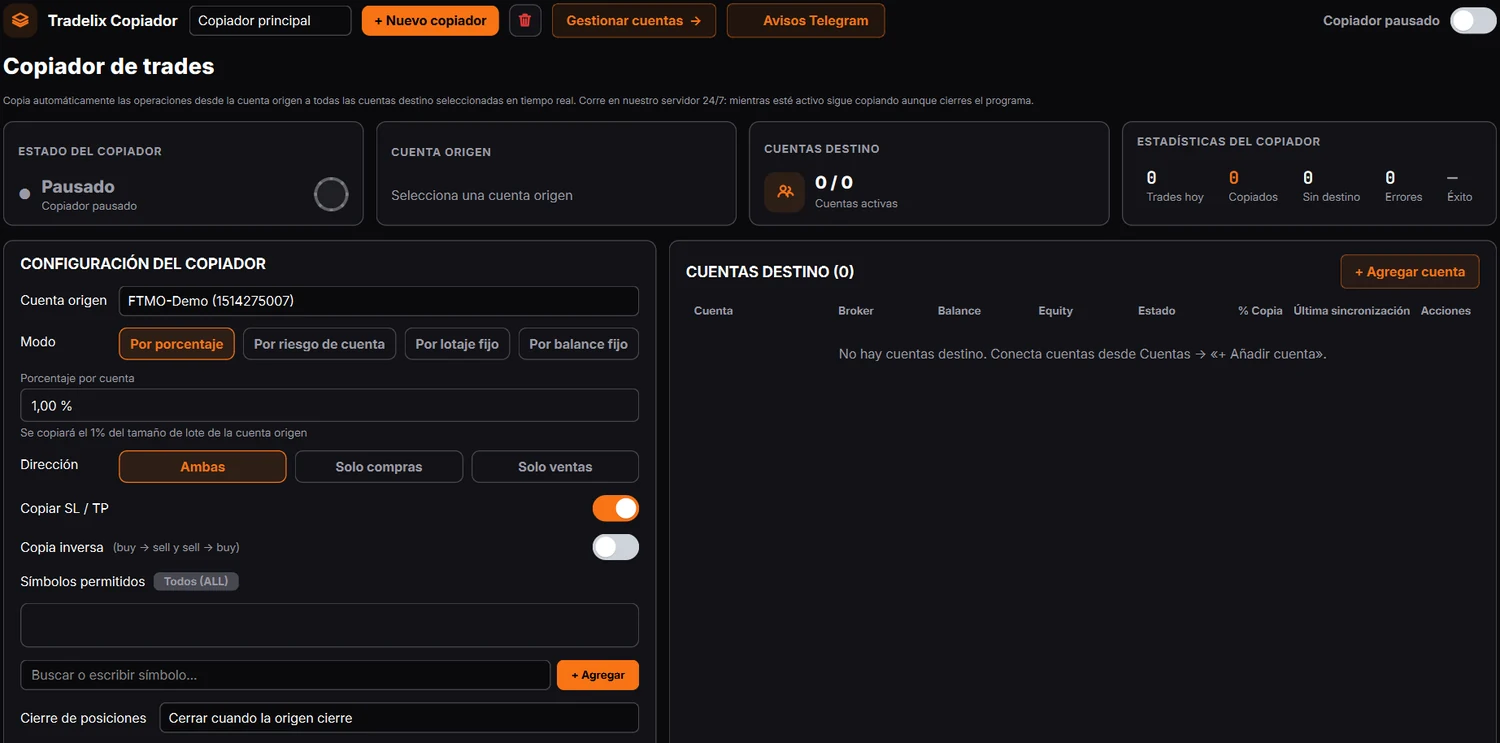Click the users icon in Cuentas Destino card
This screenshot has height=743, width=1500.
click(785, 192)
